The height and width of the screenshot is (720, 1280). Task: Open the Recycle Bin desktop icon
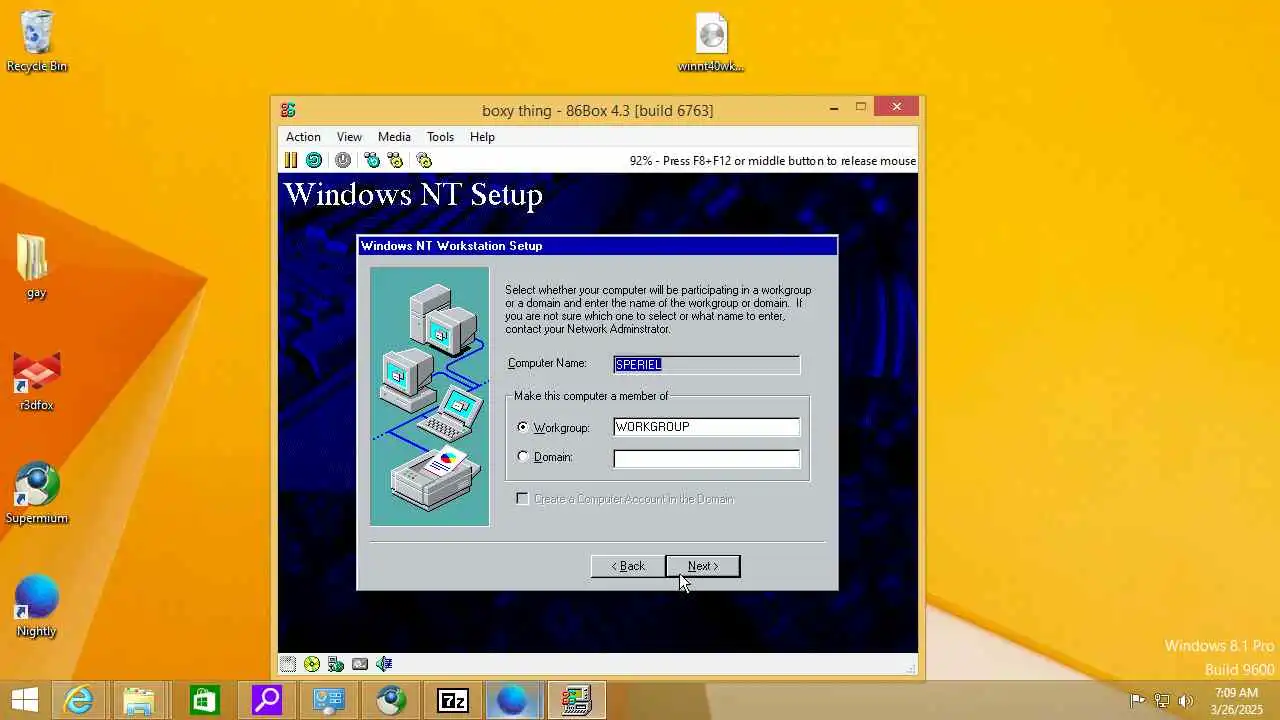click(37, 41)
